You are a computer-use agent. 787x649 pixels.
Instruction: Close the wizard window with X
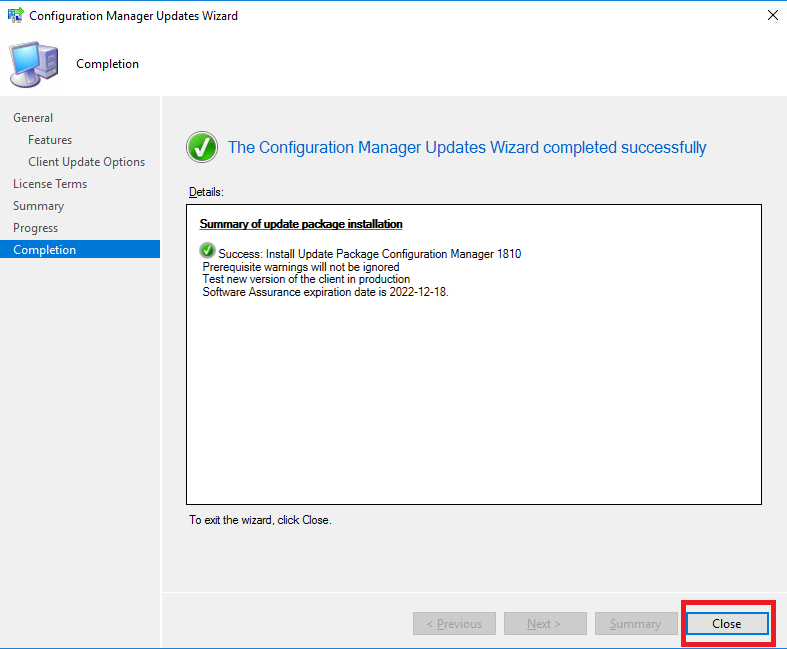click(x=772, y=15)
